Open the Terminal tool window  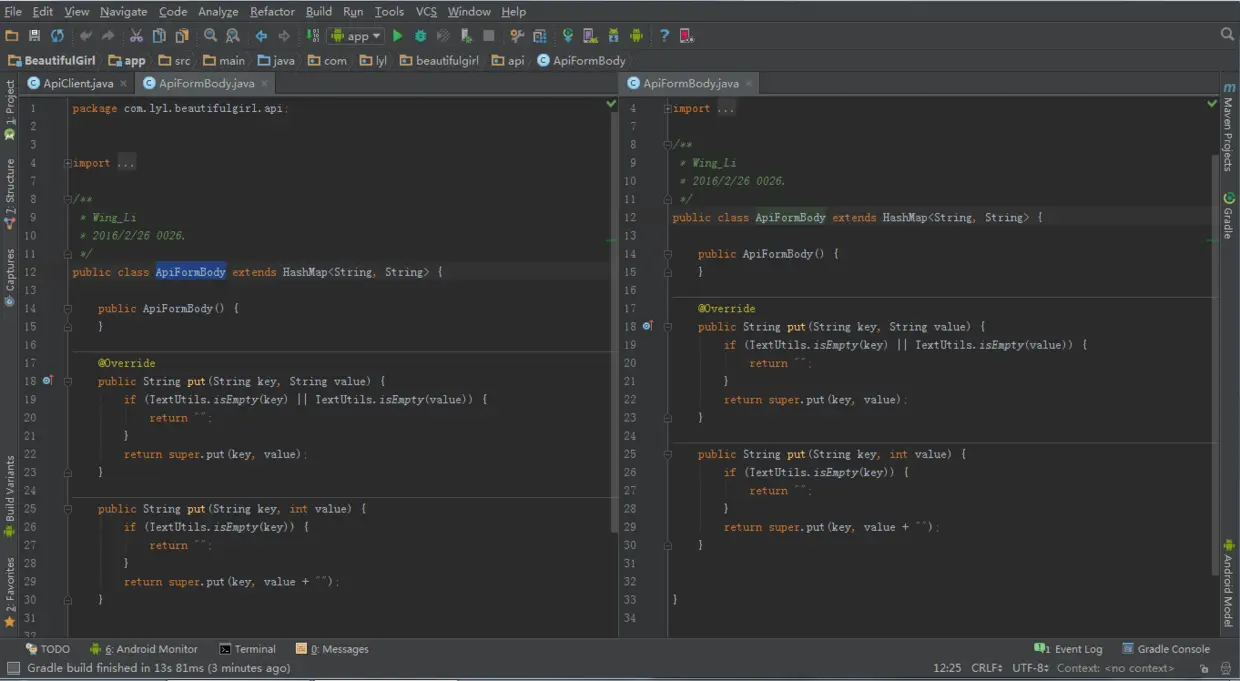(248, 649)
